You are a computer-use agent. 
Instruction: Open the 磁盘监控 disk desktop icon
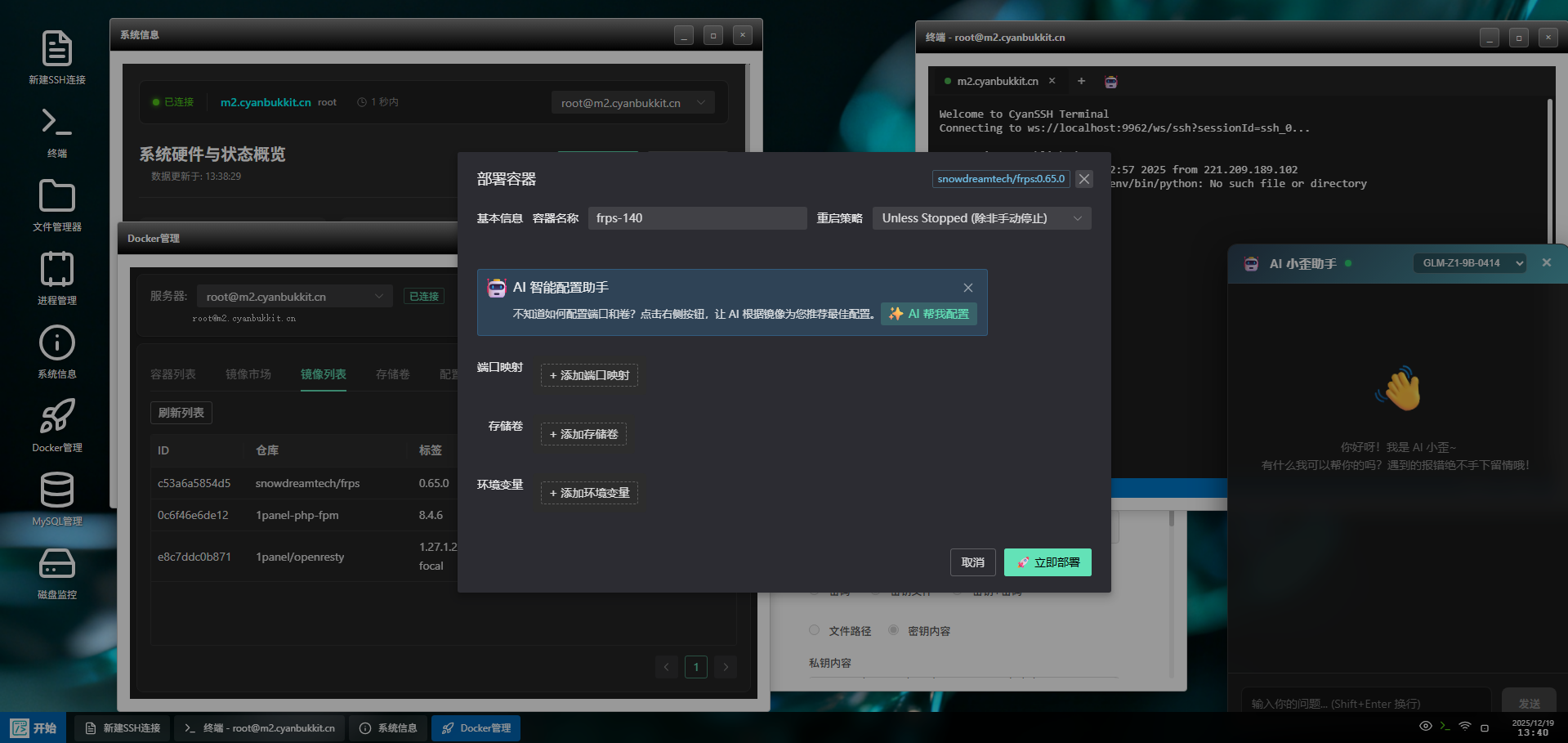click(56, 573)
